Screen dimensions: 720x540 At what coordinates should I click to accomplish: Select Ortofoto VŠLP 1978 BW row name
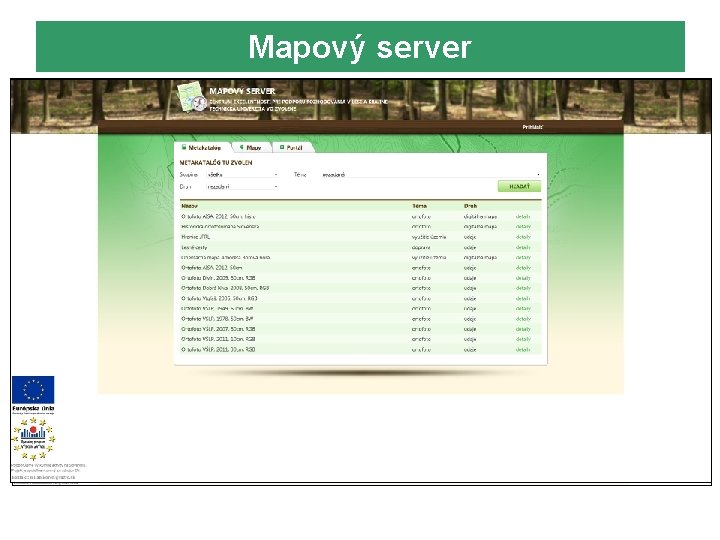[x=218, y=319]
